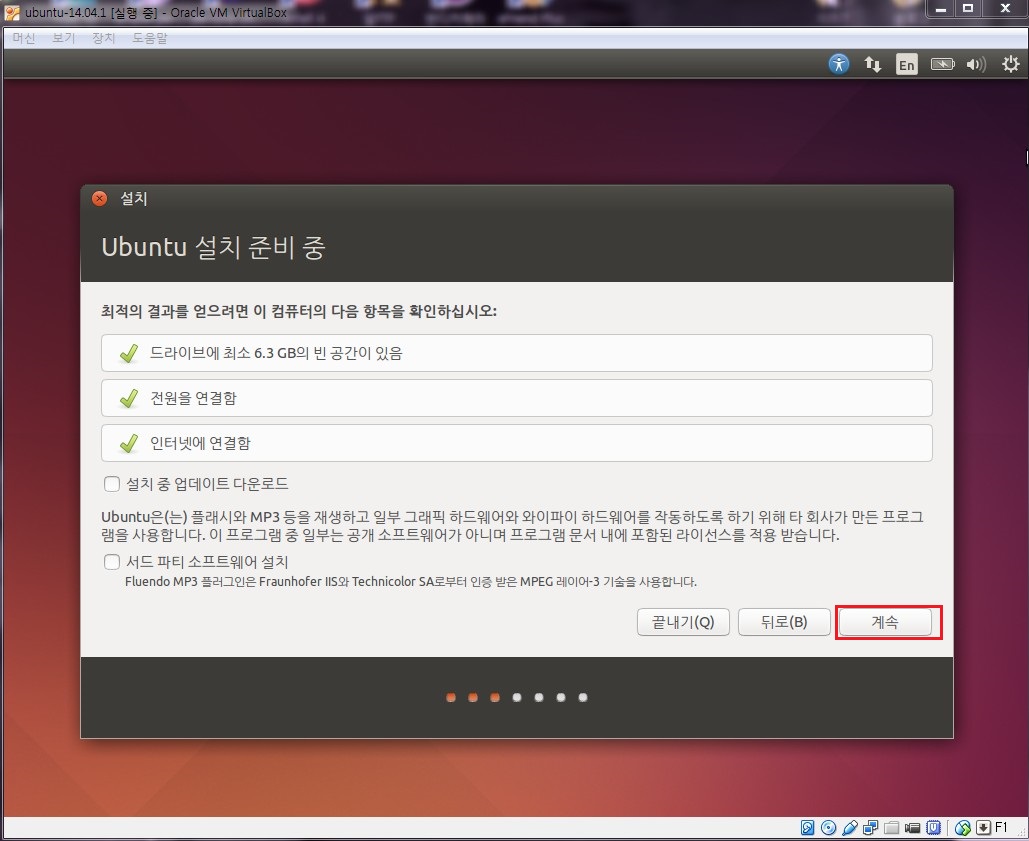Check the 서드 파티 소프트웨어 설치 option
Image resolution: width=1029 pixels, height=841 pixels.
112,561
